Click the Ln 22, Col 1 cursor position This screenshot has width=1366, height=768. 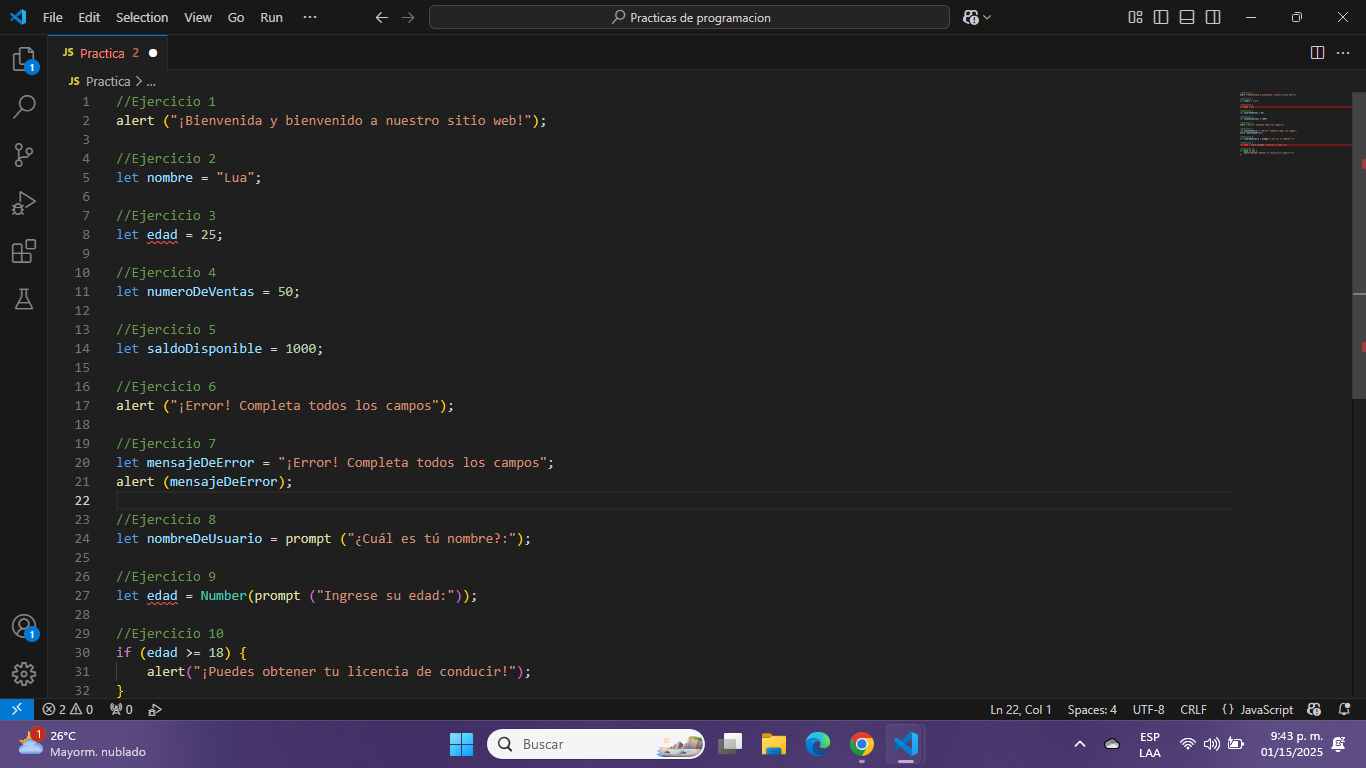(x=1021, y=709)
